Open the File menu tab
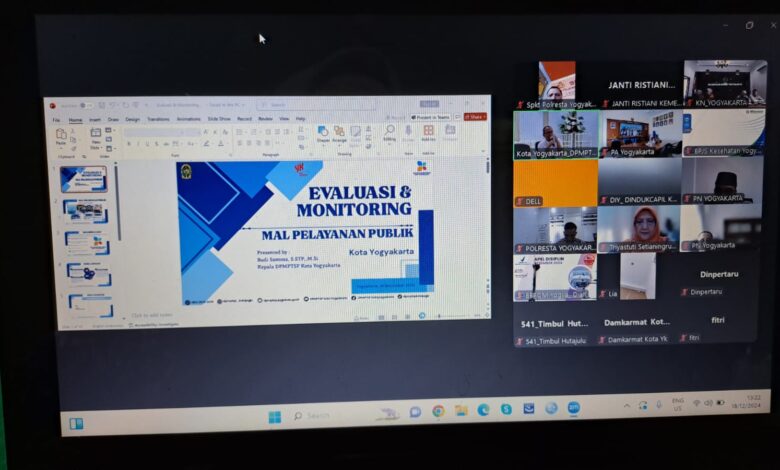 point(56,120)
